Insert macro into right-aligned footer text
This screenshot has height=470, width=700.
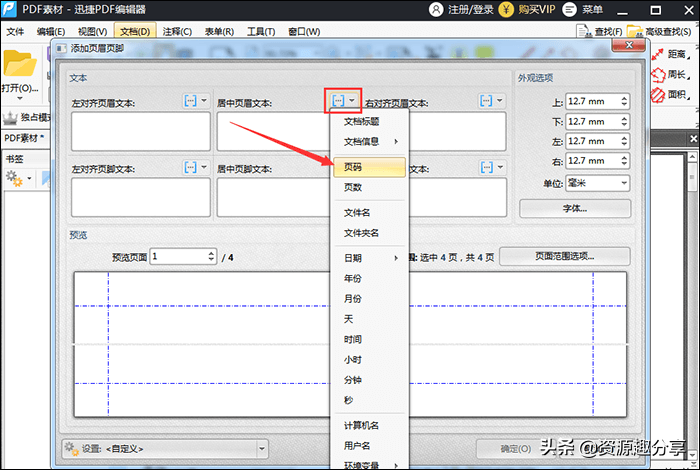487,167
